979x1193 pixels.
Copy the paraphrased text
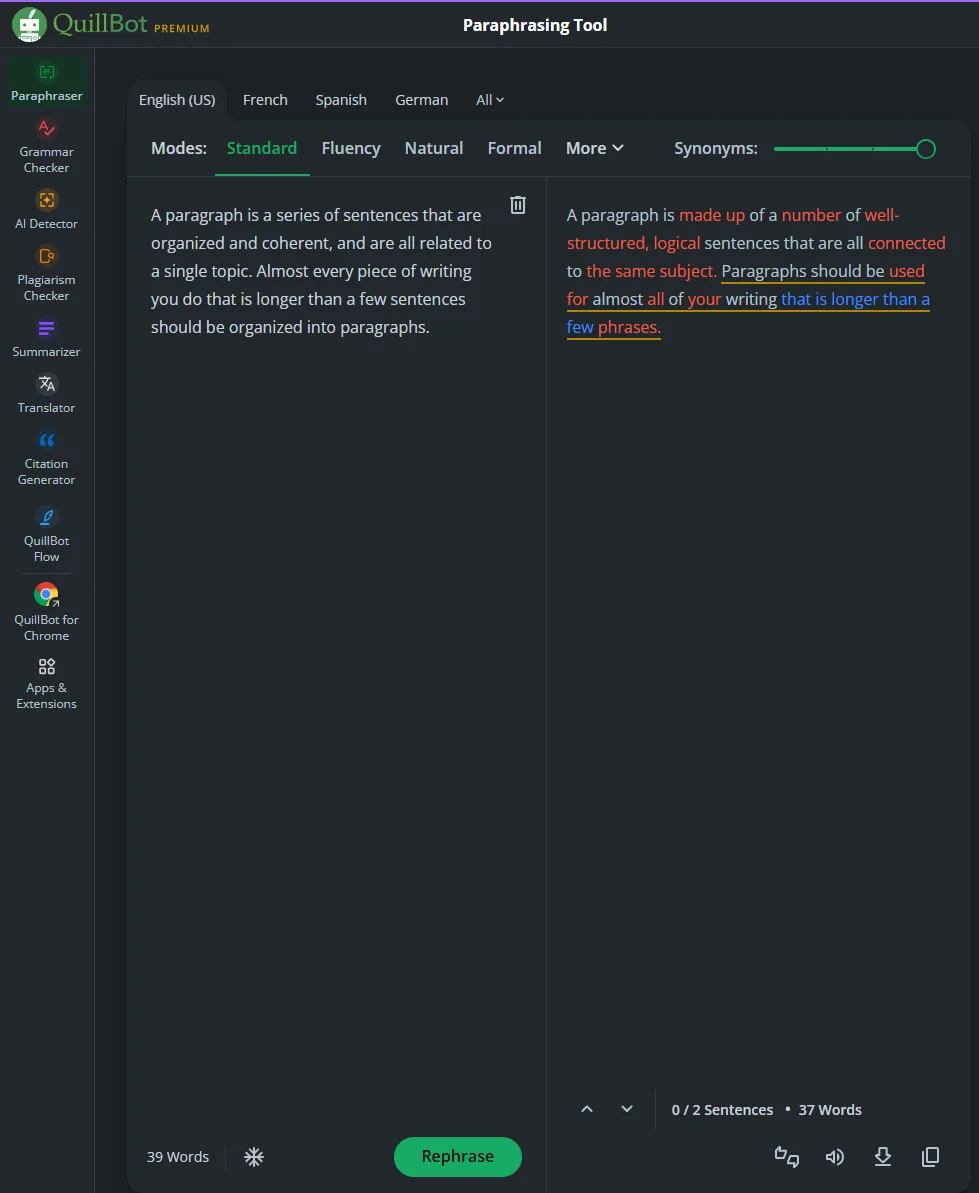pyautogui.click(x=930, y=1157)
